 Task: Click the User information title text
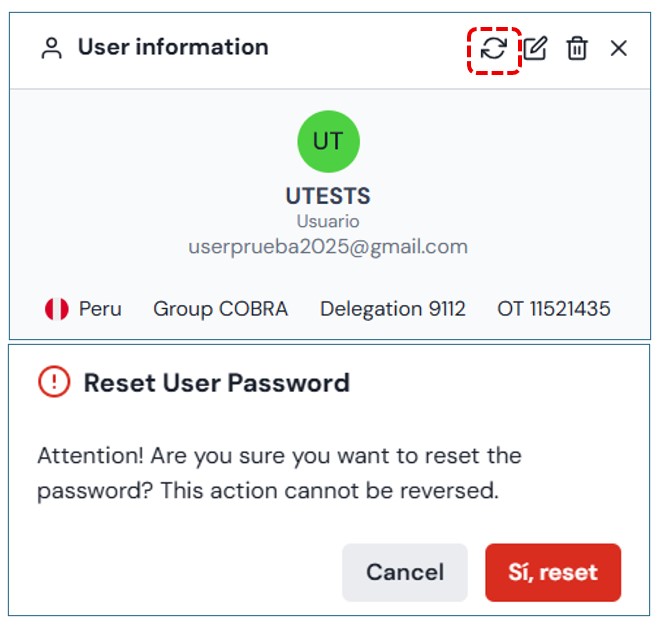pyautogui.click(x=173, y=47)
